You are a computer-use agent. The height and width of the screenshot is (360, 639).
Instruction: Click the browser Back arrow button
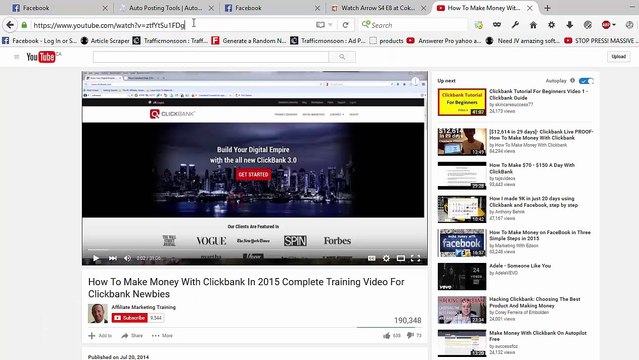pyautogui.click(x=10, y=25)
